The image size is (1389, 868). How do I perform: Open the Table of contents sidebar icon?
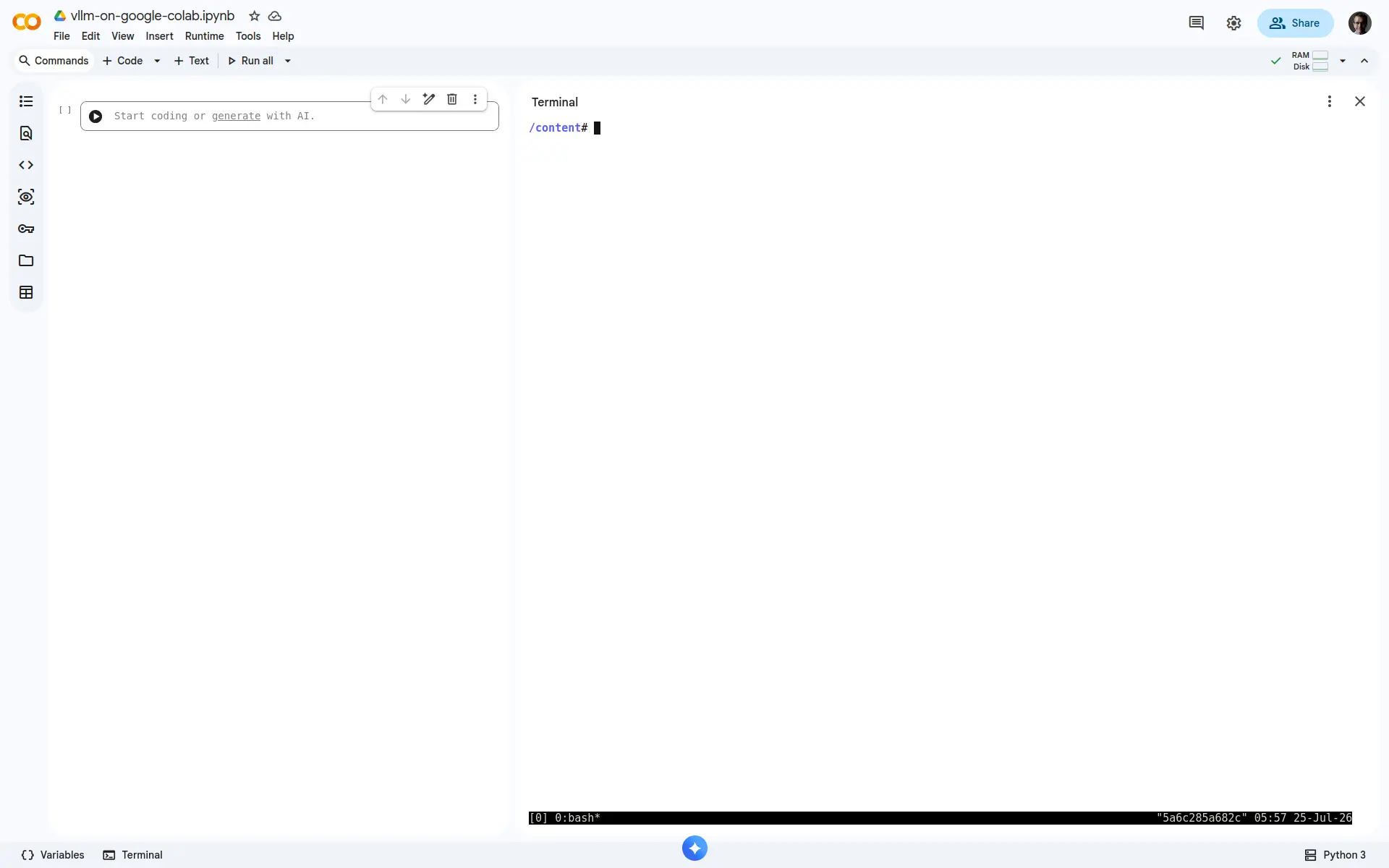(26, 101)
